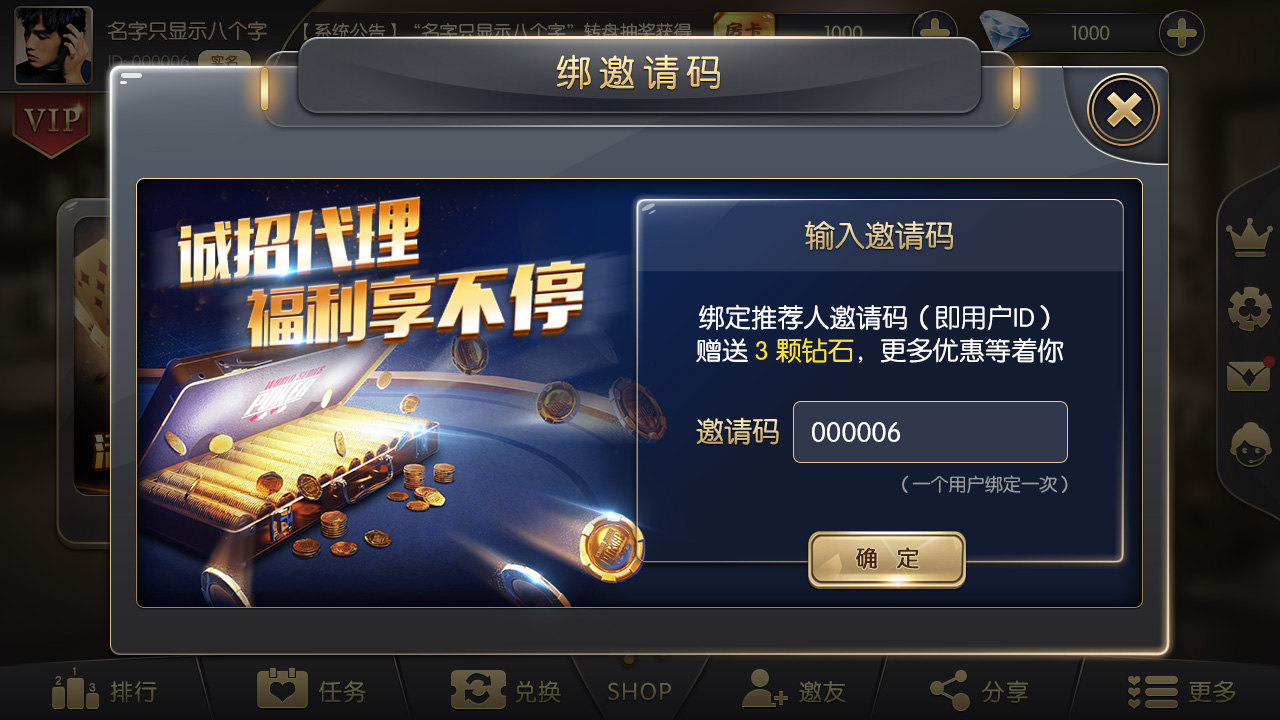This screenshot has height=720, width=1280.
Task: Open the player avatar profile
Action: coord(53,45)
